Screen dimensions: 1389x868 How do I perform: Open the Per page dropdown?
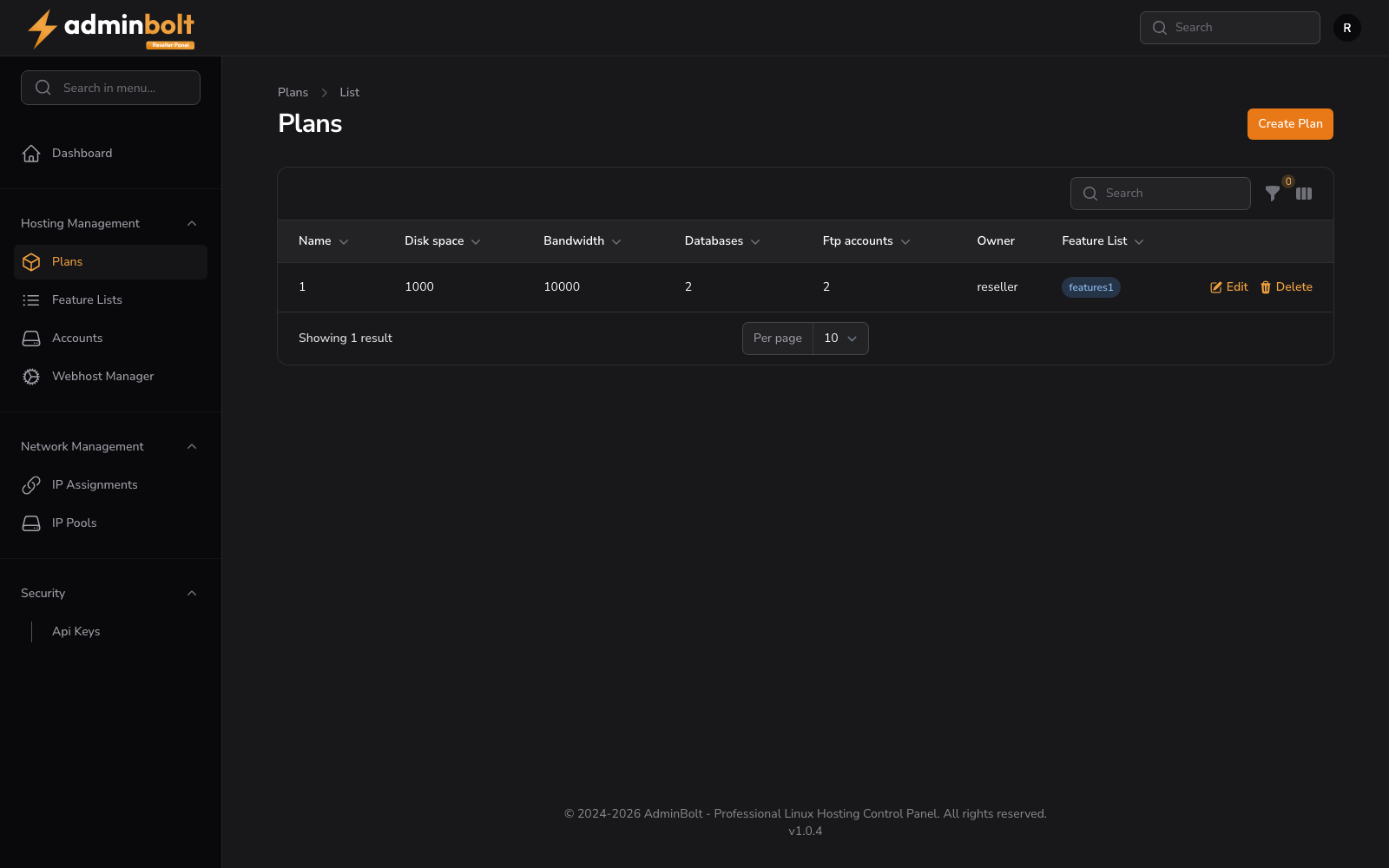point(840,339)
